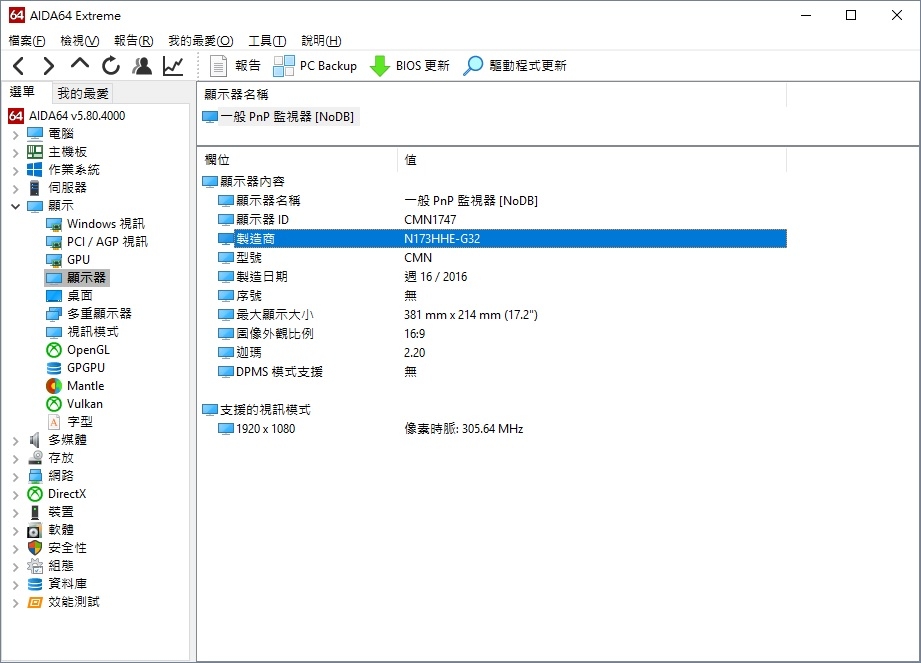Go forward with the right arrow icon
Screen dimensions: 921x663
[48, 66]
